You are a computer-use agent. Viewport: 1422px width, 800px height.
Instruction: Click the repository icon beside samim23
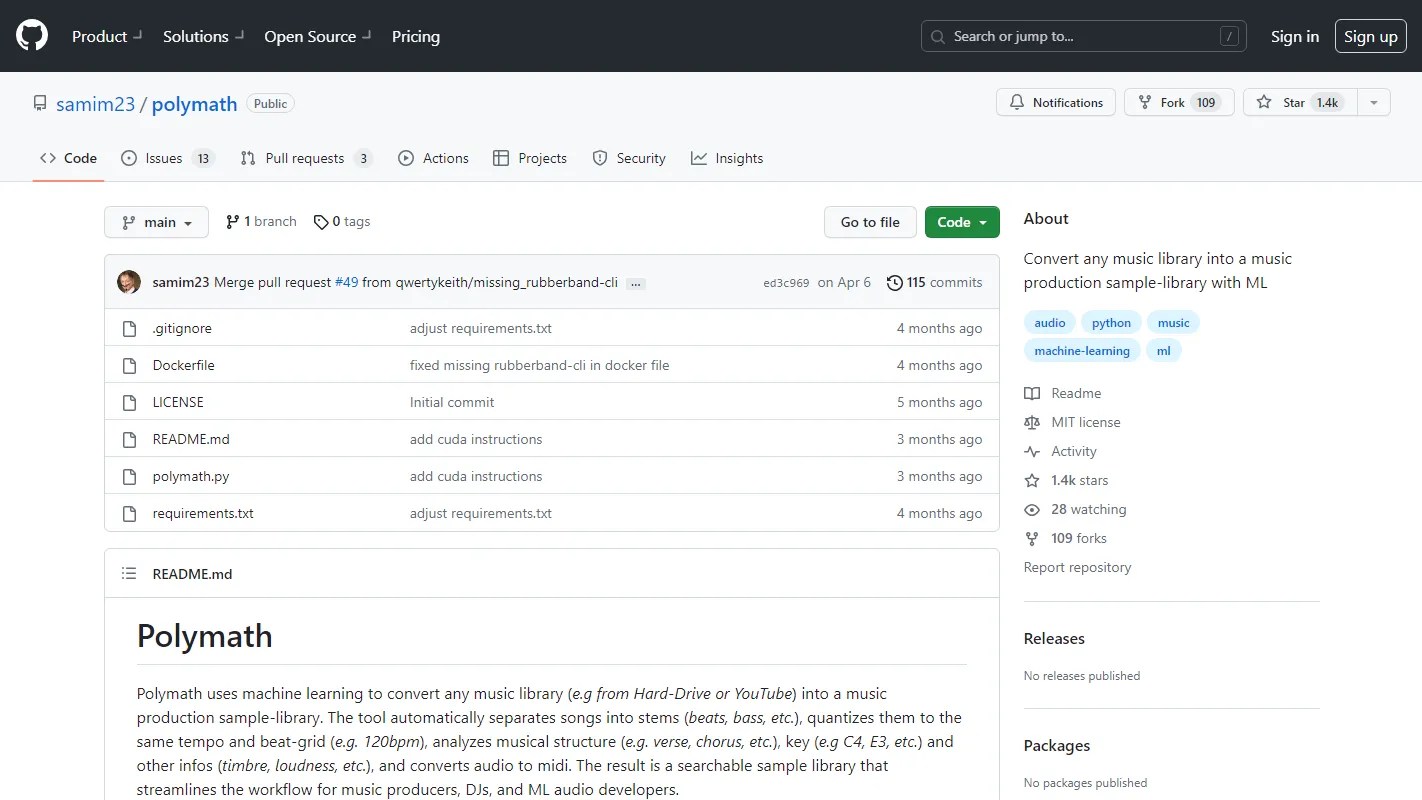40,103
